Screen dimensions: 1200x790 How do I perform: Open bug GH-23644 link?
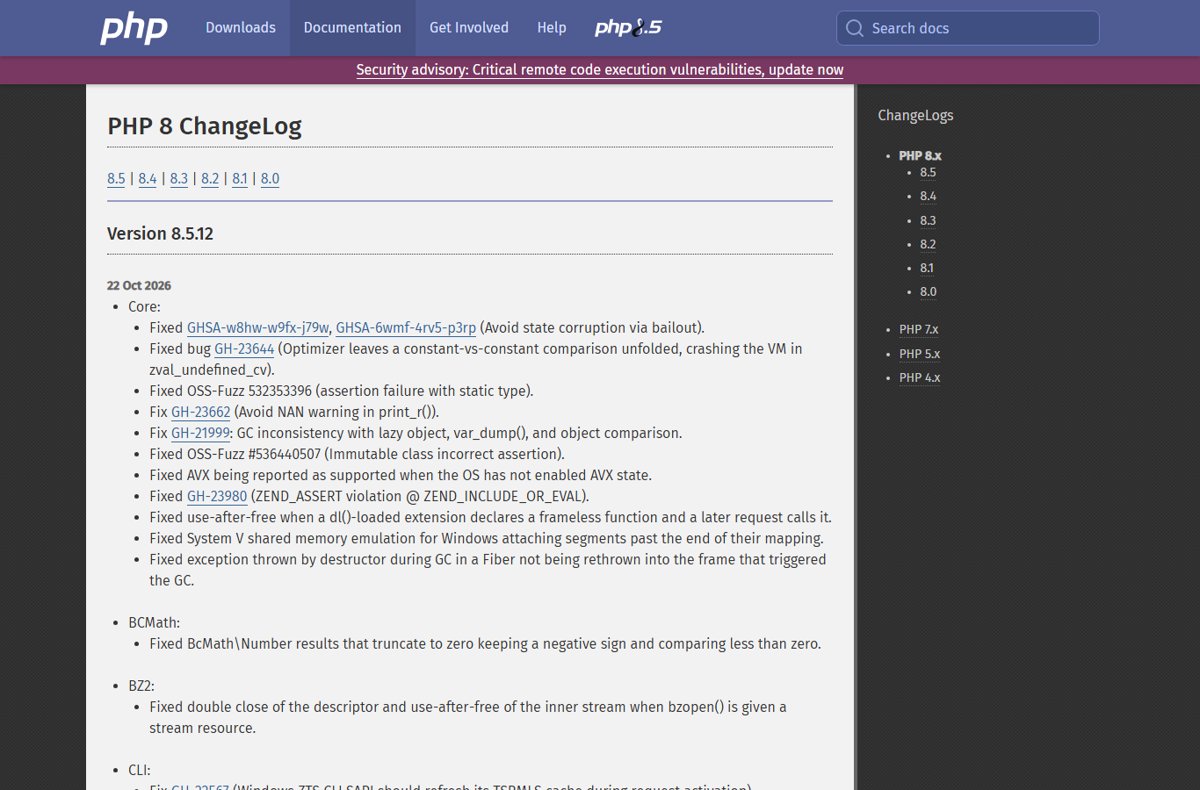coord(244,349)
